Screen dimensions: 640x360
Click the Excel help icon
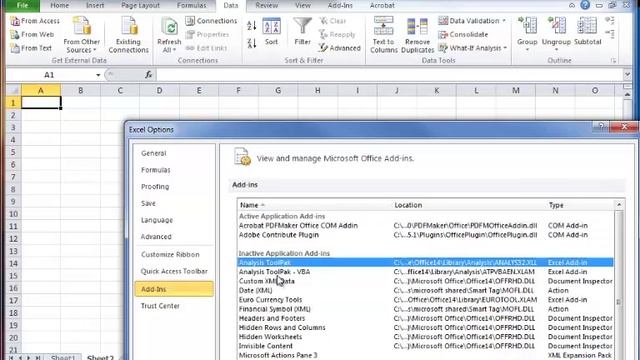pos(585,5)
